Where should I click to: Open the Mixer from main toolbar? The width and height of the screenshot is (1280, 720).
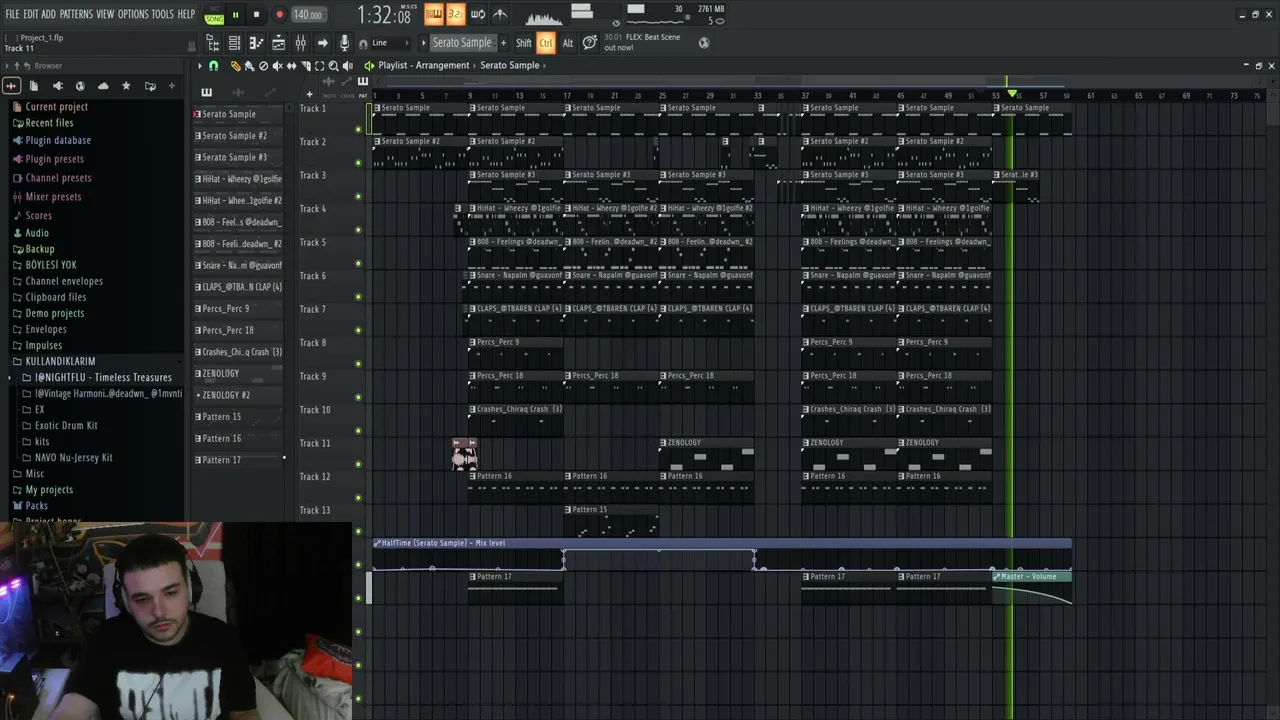300,43
